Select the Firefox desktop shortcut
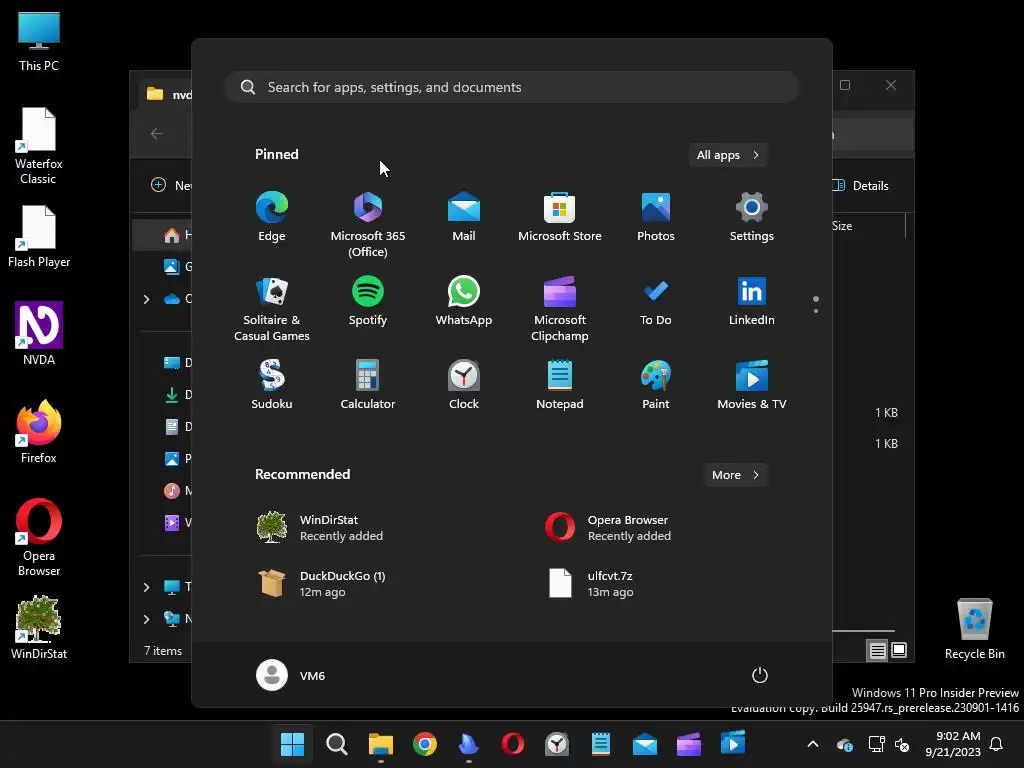1024x768 pixels. tap(39, 431)
